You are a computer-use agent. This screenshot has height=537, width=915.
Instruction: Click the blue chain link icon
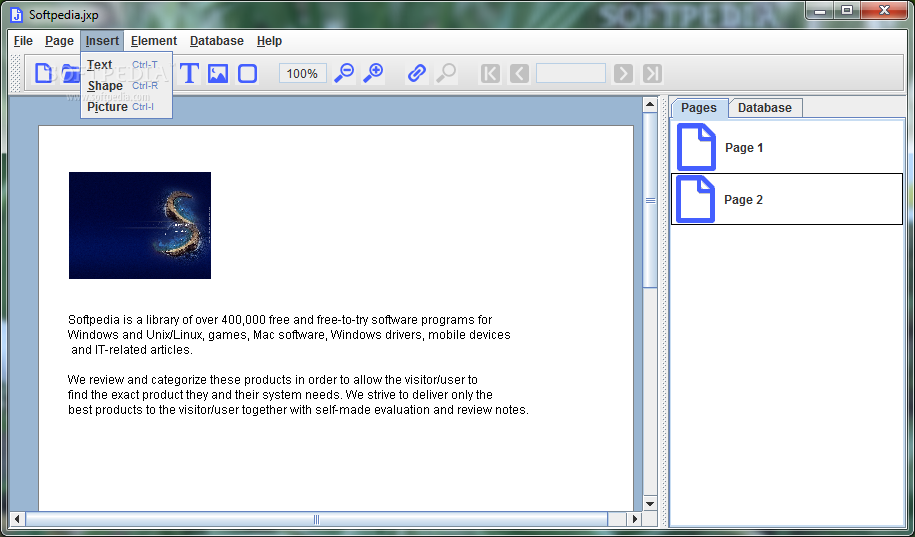coord(417,74)
